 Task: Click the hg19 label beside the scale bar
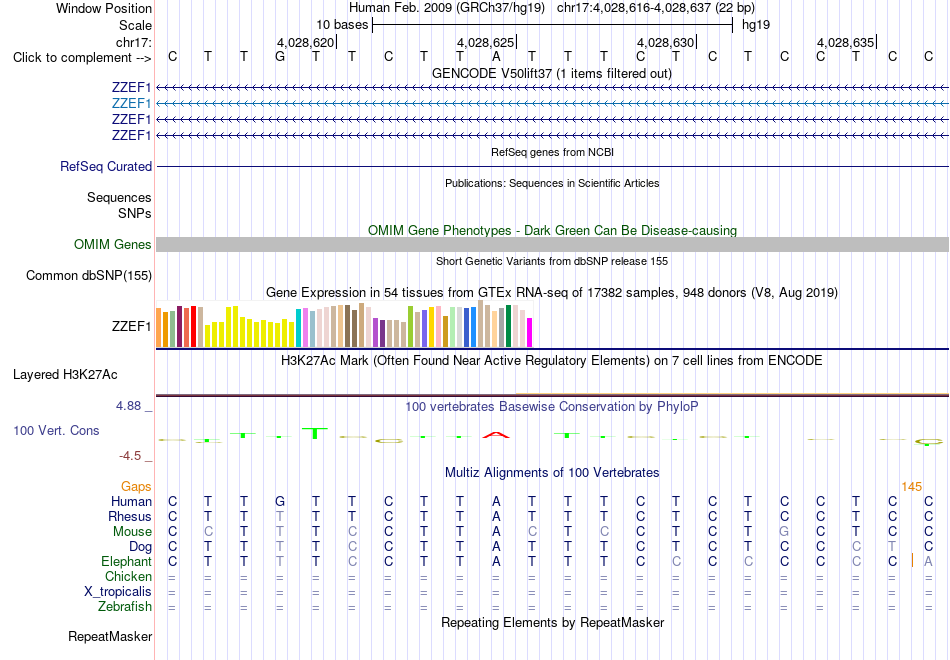click(756, 25)
